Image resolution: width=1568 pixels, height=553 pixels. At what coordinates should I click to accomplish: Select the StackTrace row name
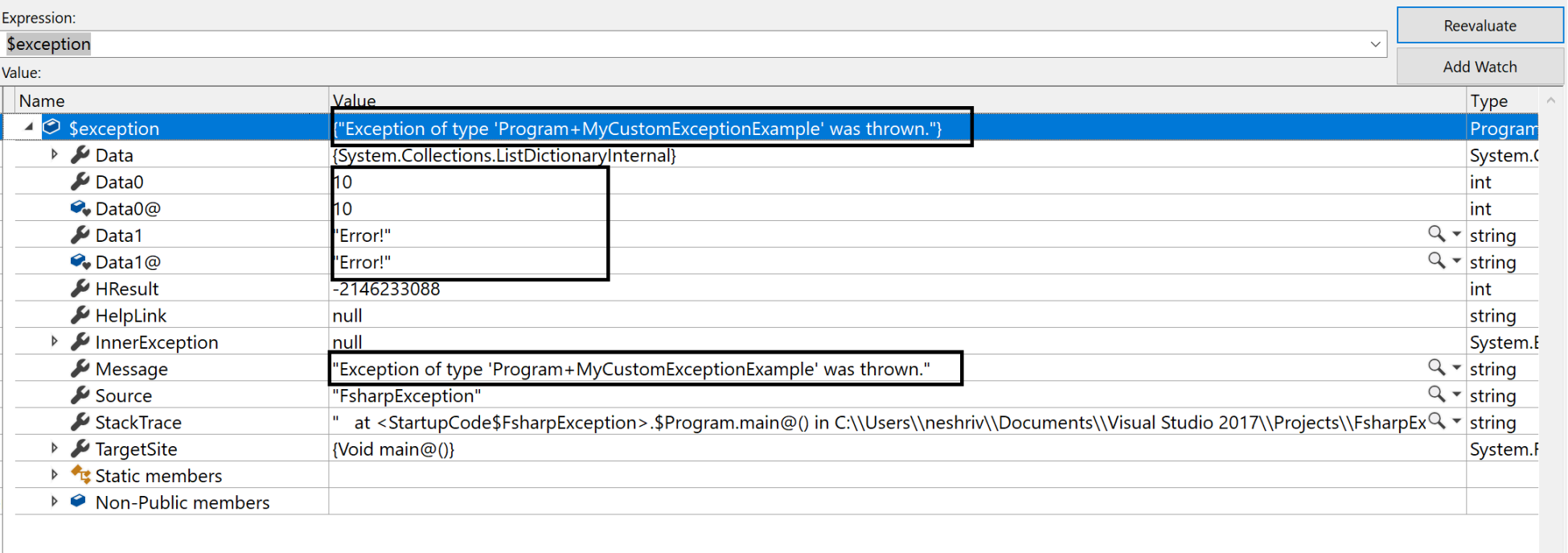pyautogui.click(x=138, y=422)
